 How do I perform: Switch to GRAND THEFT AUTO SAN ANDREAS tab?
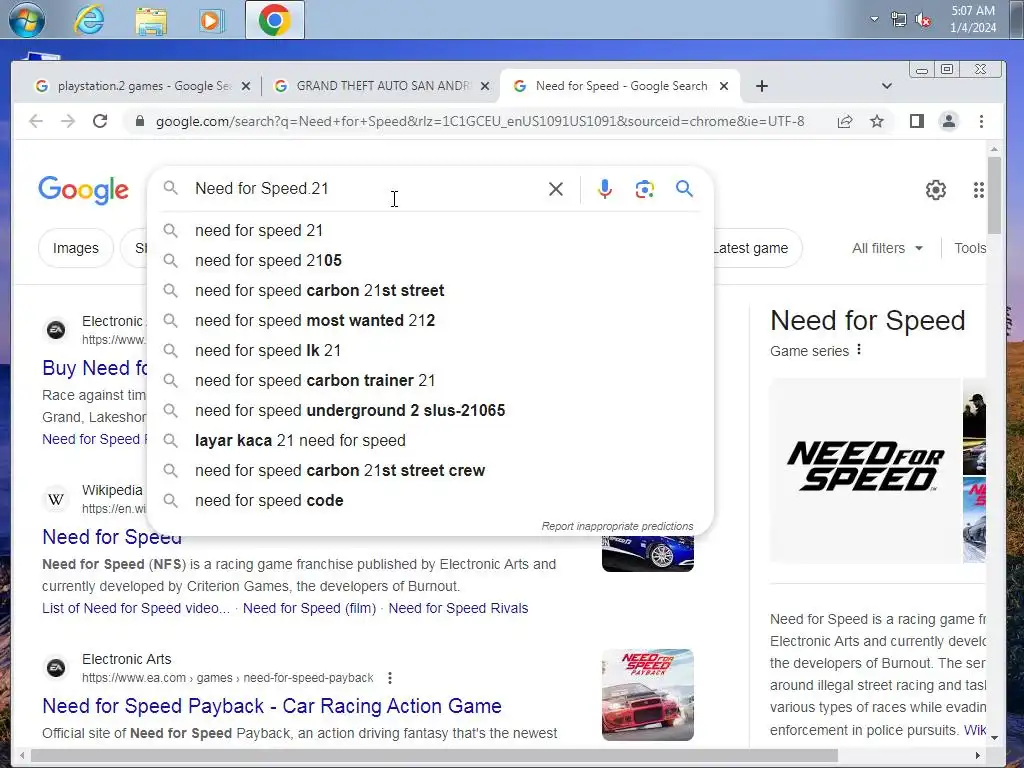pyautogui.click(x=382, y=86)
